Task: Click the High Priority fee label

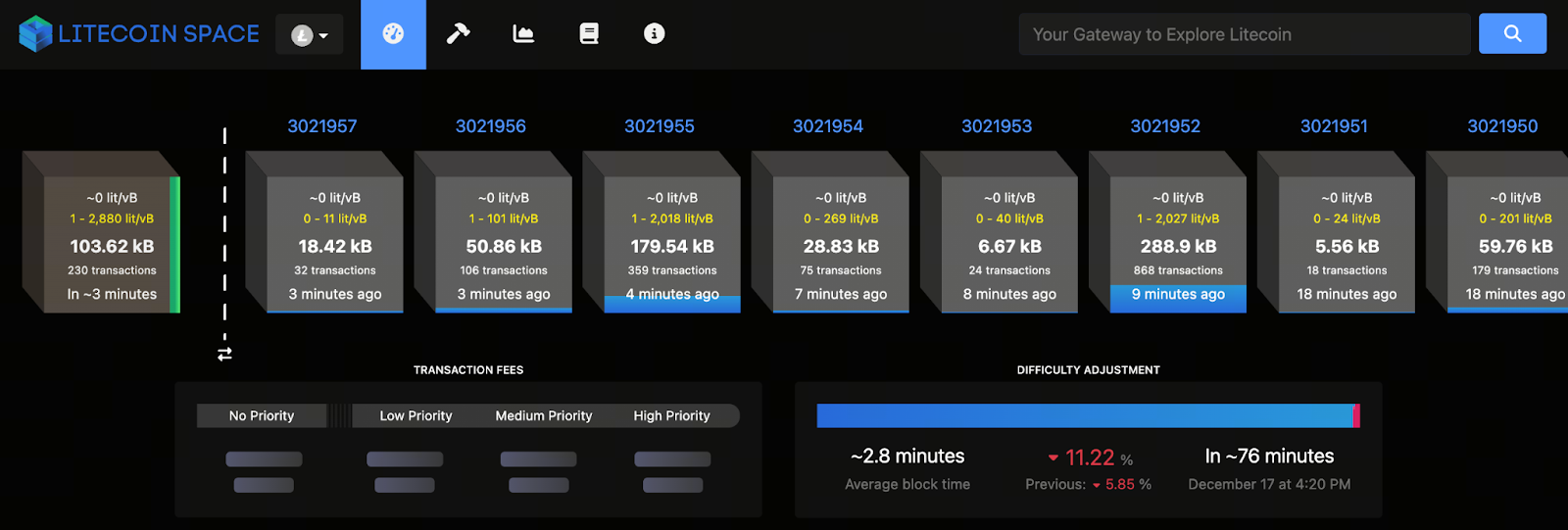Action: (671, 415)
